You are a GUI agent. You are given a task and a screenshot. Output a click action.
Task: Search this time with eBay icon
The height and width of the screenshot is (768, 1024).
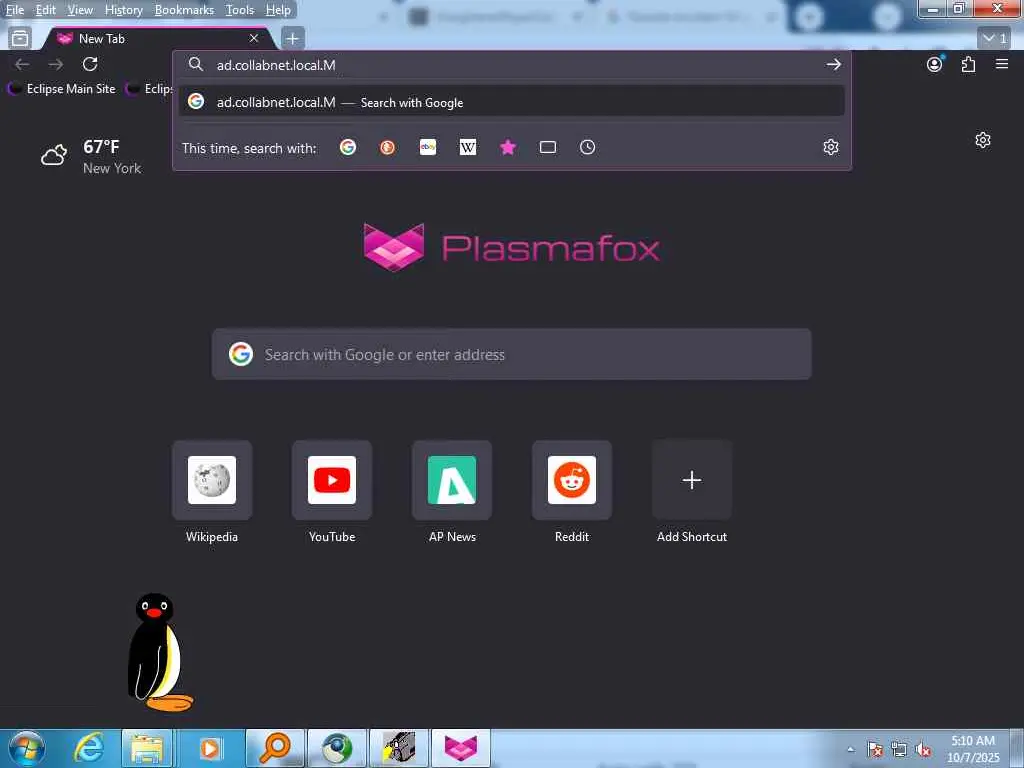coord(428,148)
